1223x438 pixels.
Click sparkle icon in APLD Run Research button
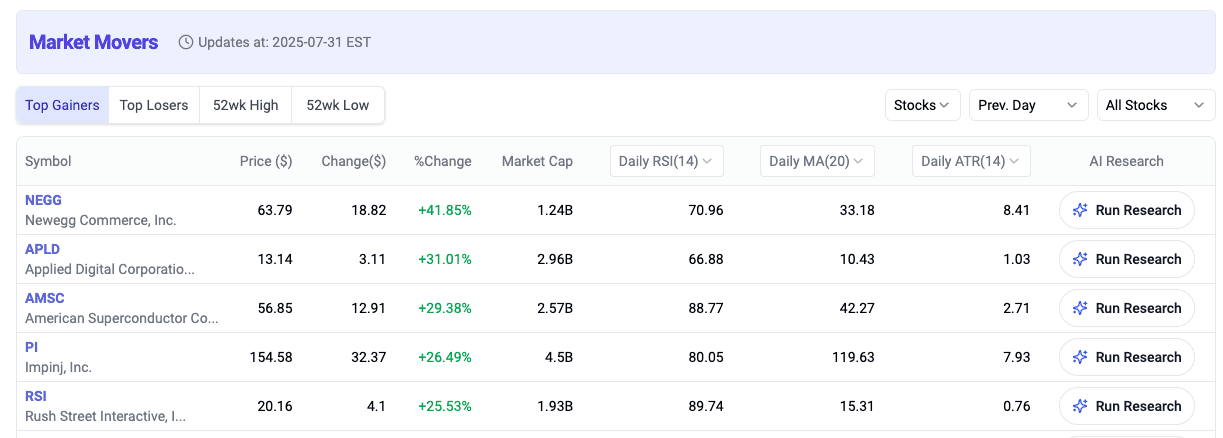tap(1080, 259)
